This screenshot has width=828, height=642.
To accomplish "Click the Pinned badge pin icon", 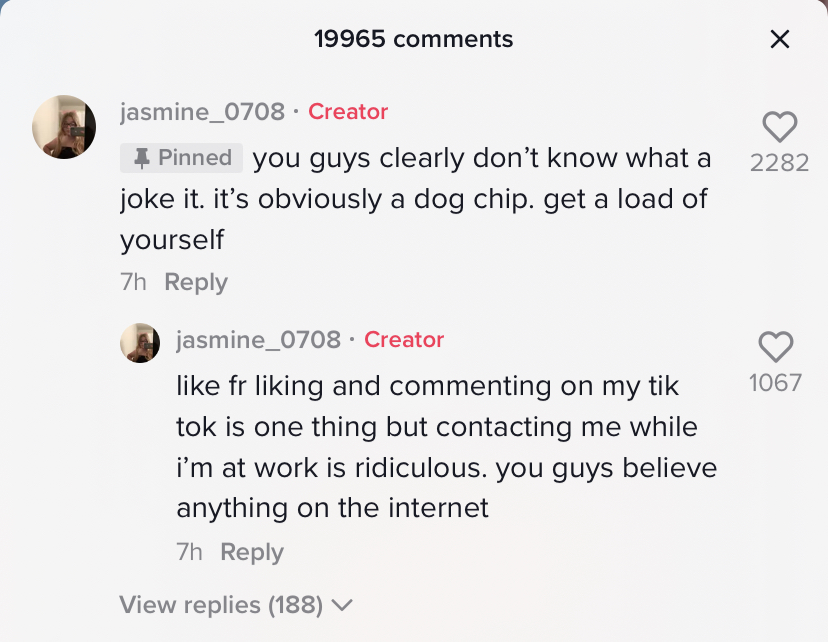I will click(140, 157).
